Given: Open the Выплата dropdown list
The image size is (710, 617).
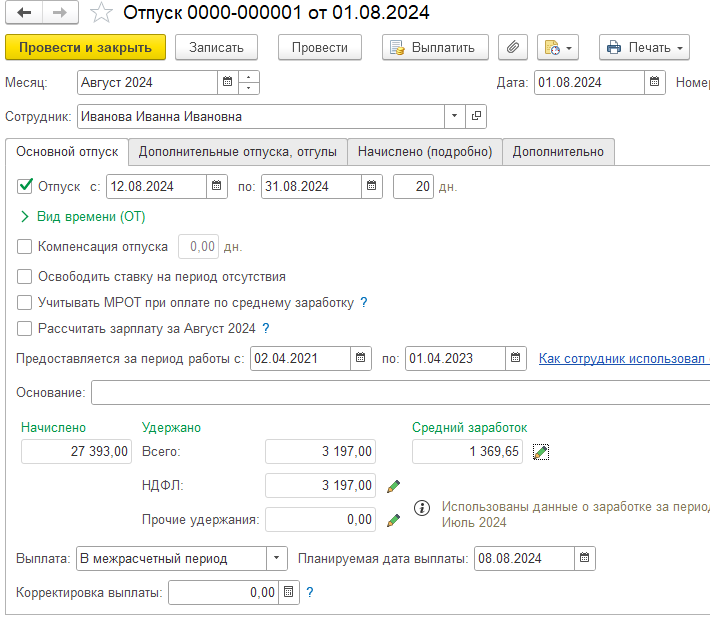Looking at the screenshot, I should pos(276,558).
